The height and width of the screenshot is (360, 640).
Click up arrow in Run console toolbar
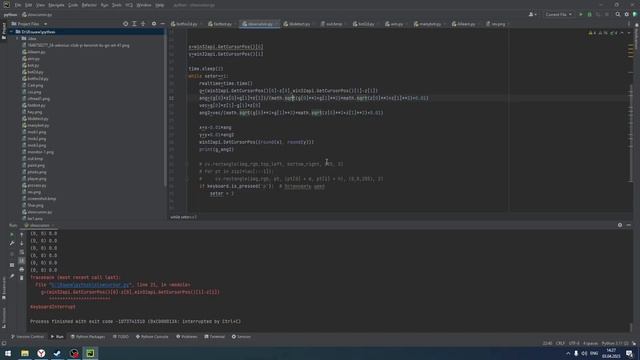pos(22,234)
